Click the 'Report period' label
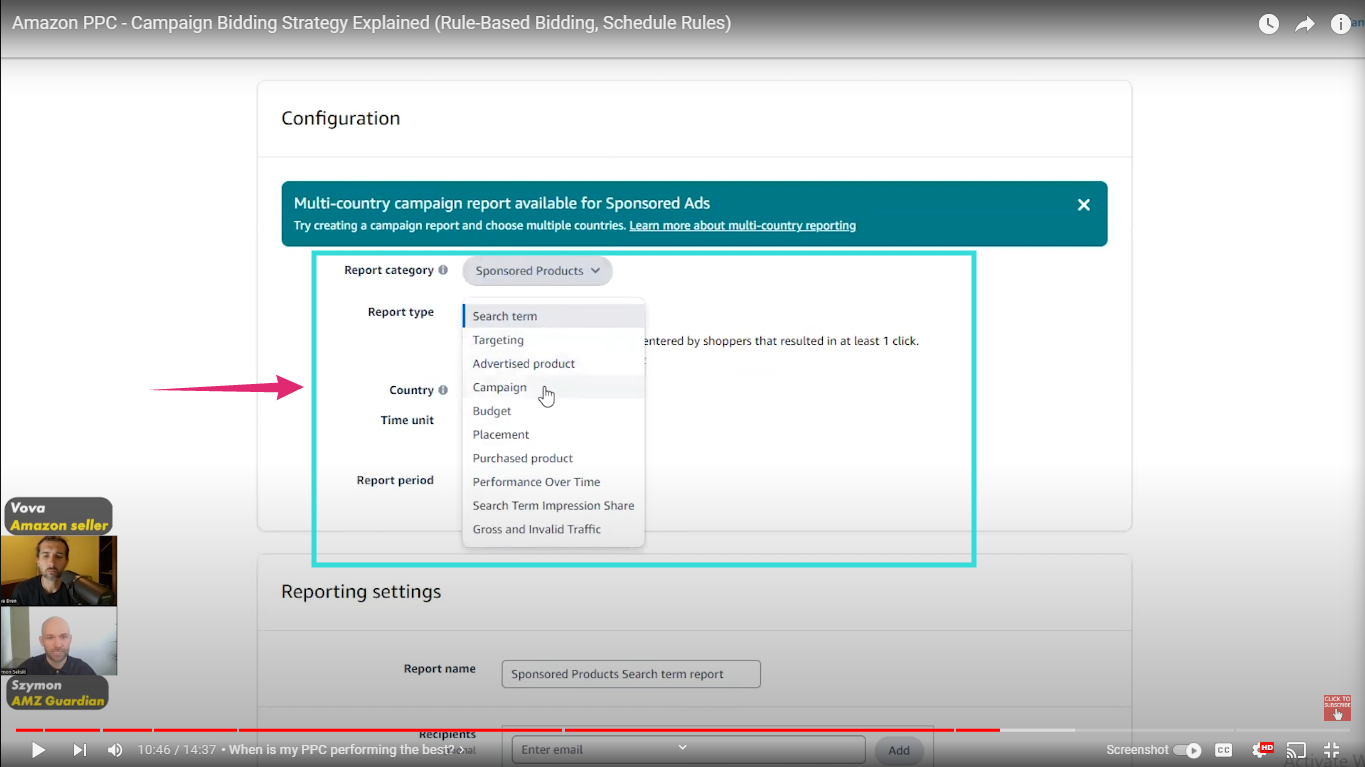 (395, 480)
